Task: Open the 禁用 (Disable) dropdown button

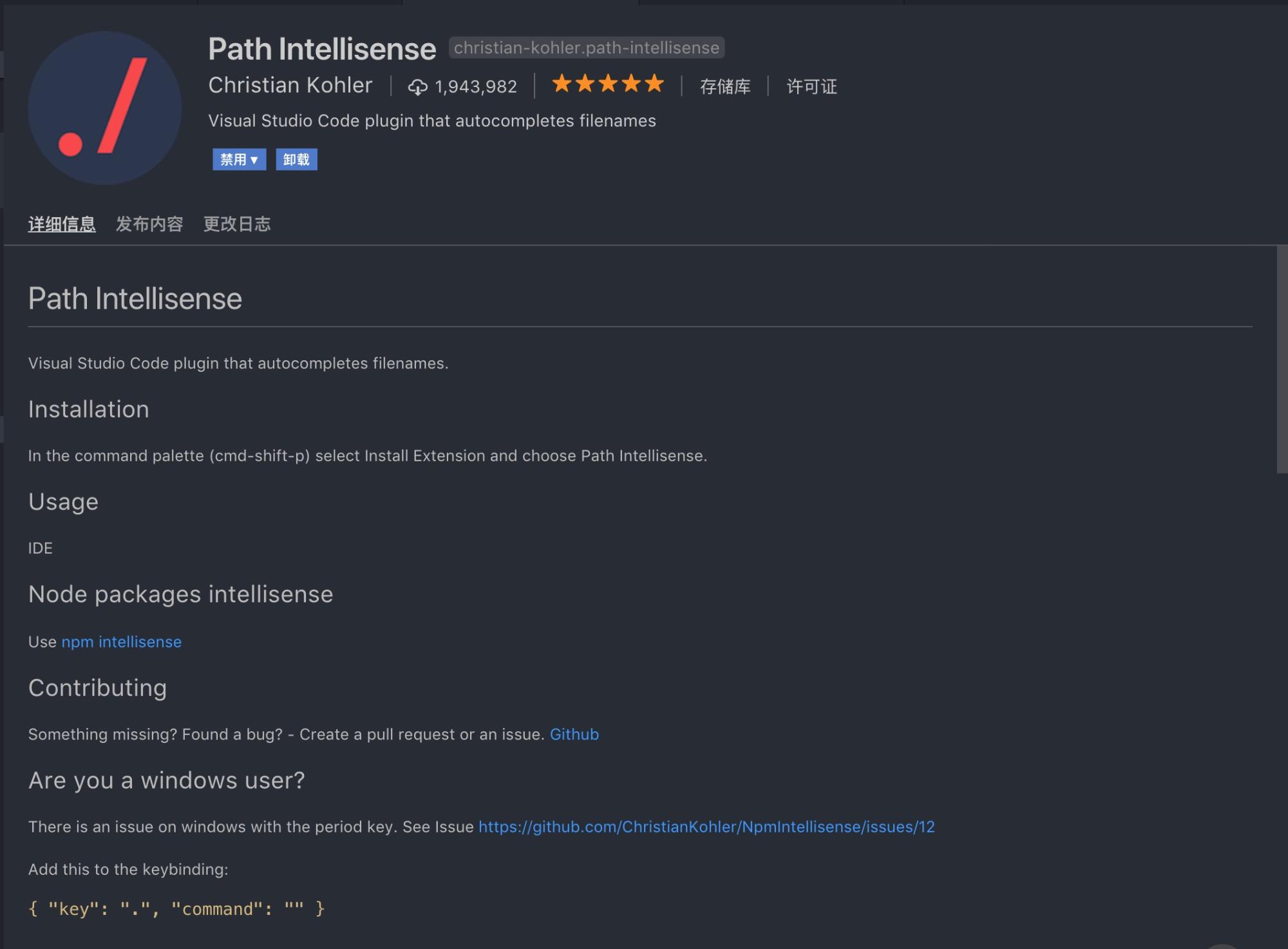Action: click(239, 160)
